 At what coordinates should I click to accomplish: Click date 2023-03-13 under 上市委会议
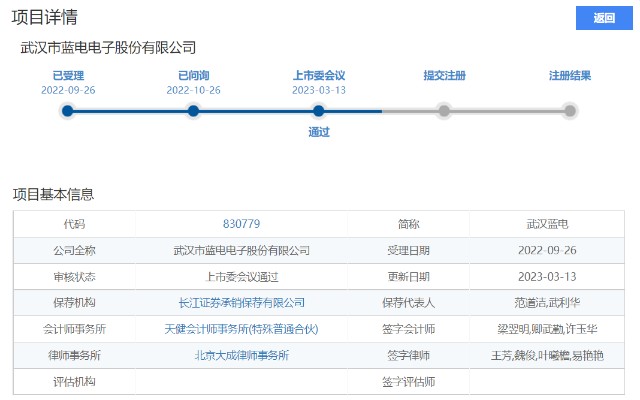319,90
